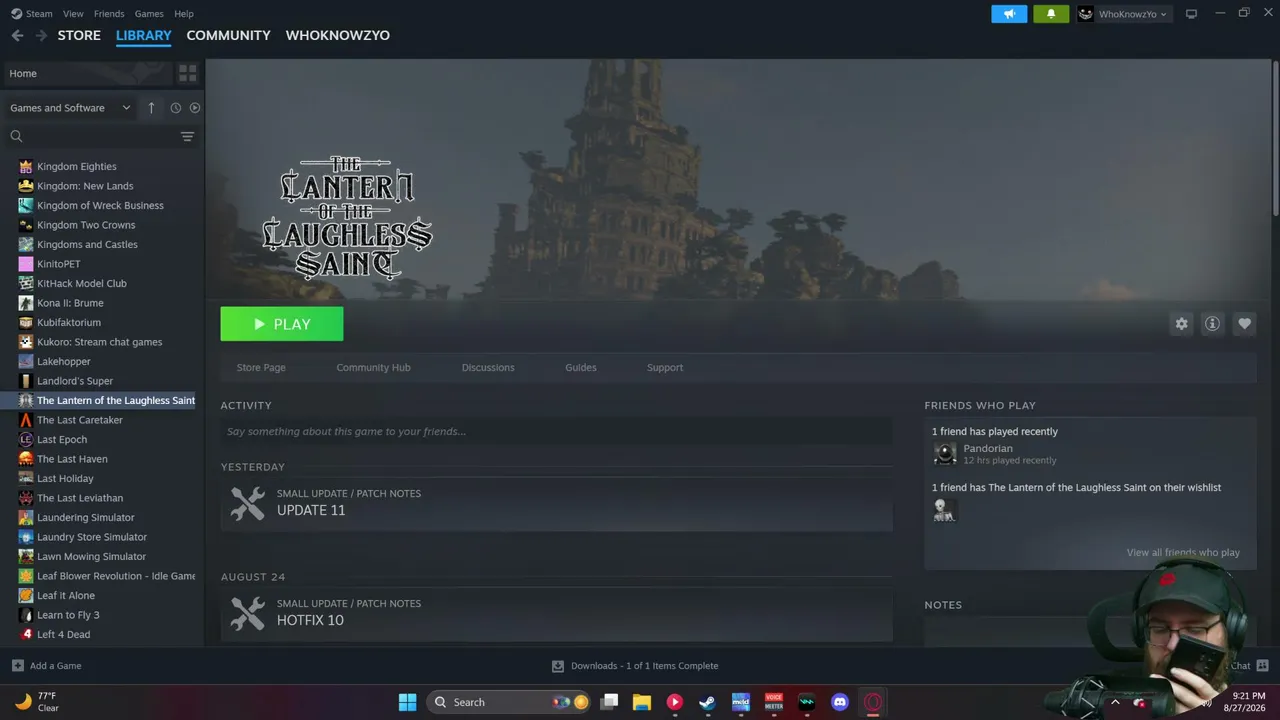Click the wishlist friend's avatar
The height and width of the screenshot is (720, 1280).
coord(944,510)
